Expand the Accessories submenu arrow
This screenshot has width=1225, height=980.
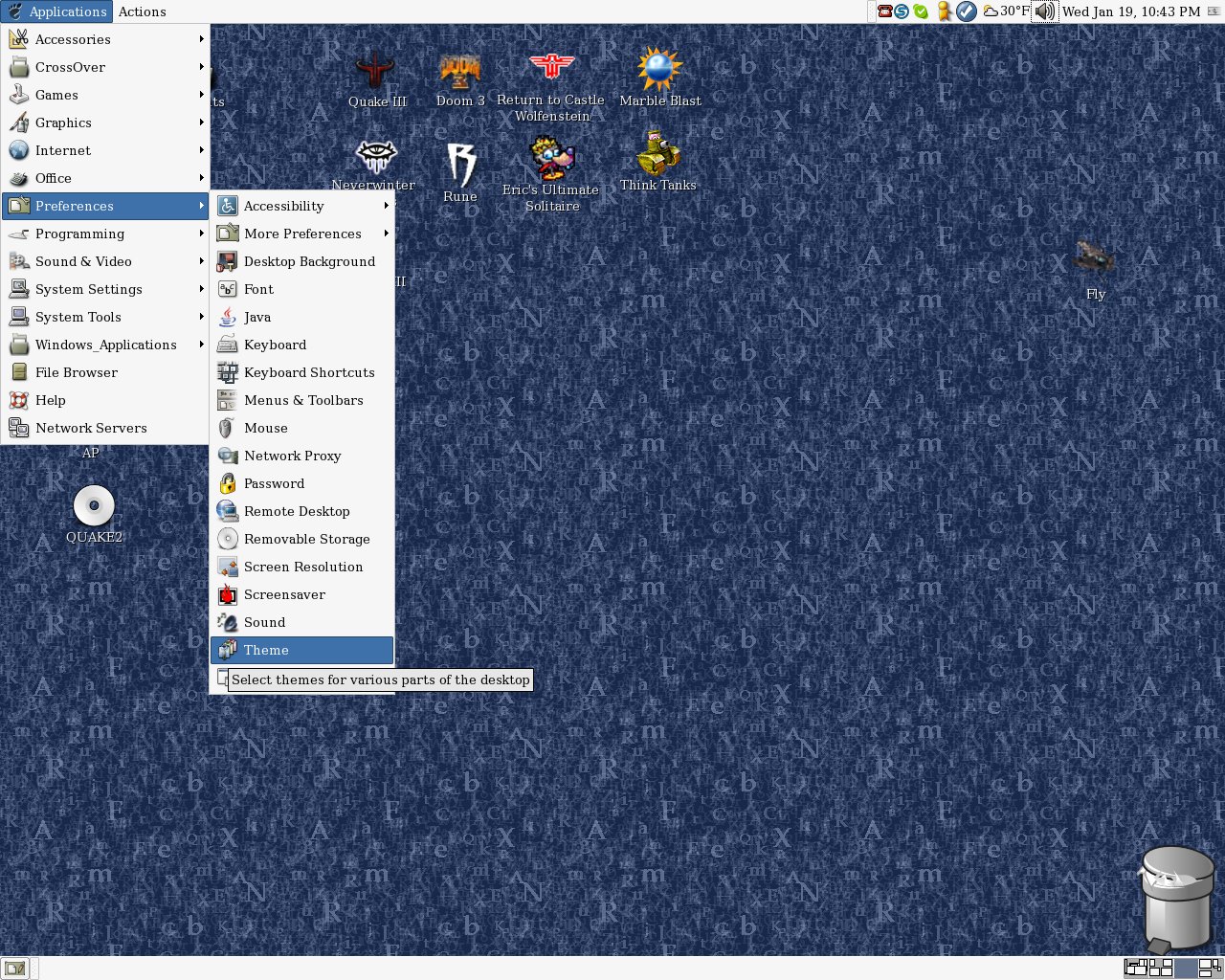click(202, 39)
